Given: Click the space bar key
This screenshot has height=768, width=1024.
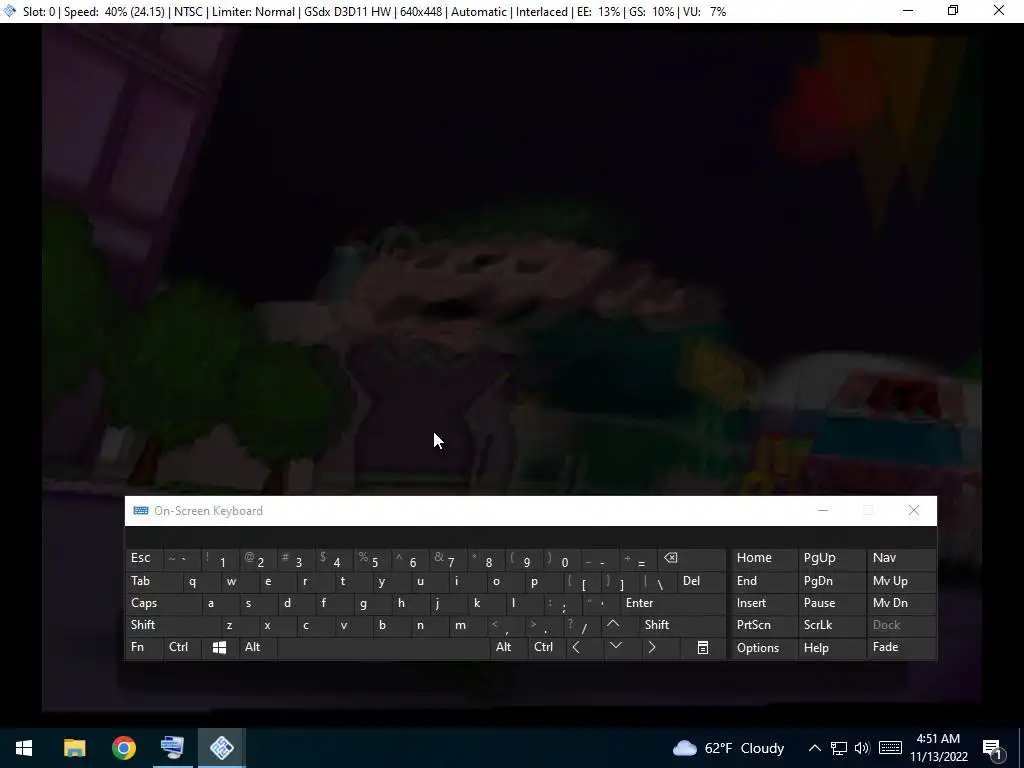Looking at the screenshot, I should pyautogui.click(x=383, y=647).
